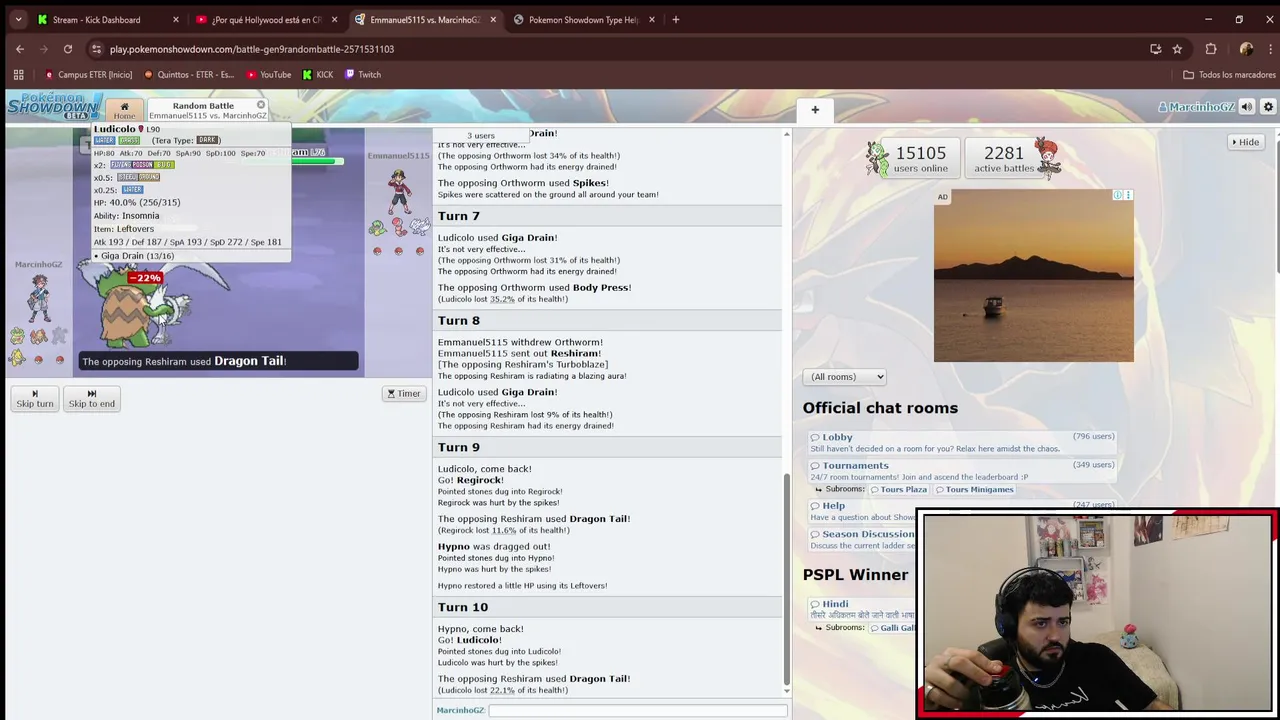Open the KICK bookmark

click(x=318, y=75)
